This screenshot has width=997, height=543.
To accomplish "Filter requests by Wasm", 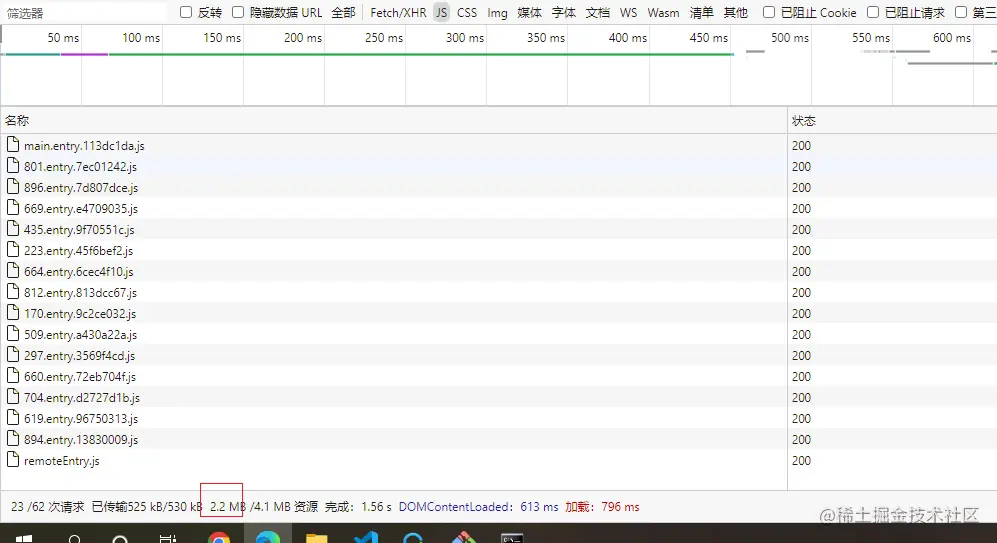I will (663, 13).
